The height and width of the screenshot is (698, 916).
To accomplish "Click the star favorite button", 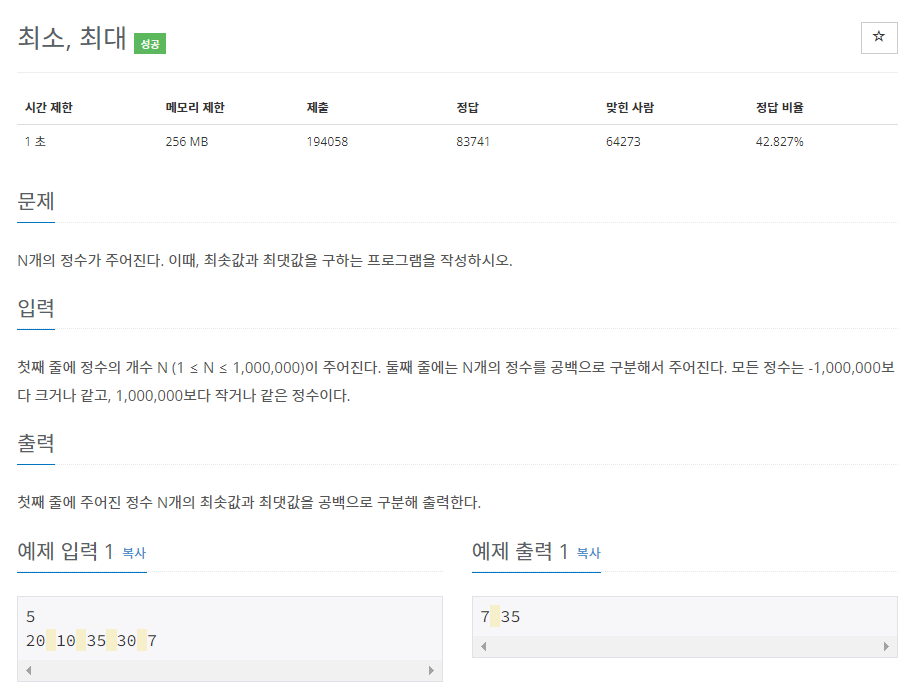I will click(x=879, y=38).
